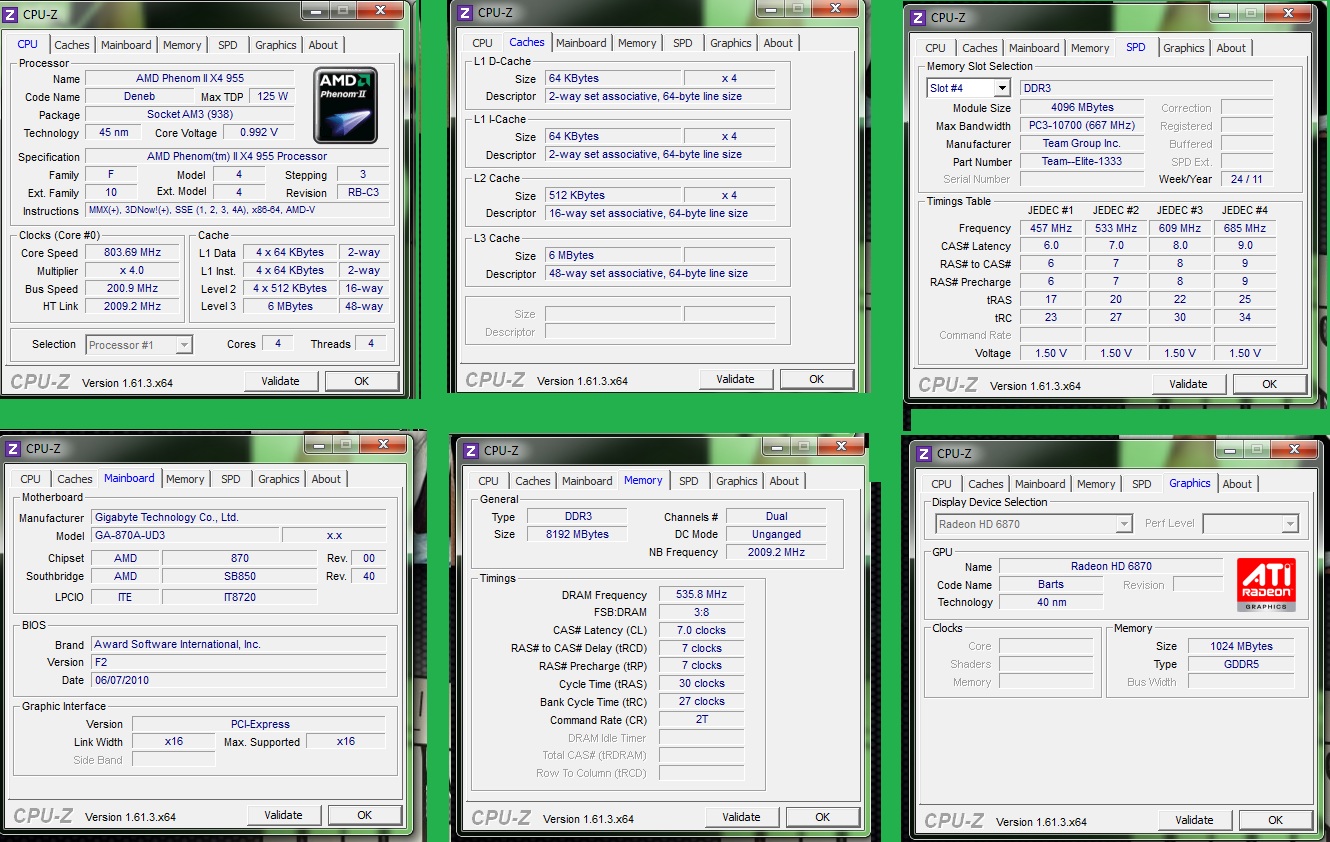The width and height of the screenshot is (1330, 842).
Task: Switch to the Mainboard tab in the SPD window
Action: (x=1034, y=48)
